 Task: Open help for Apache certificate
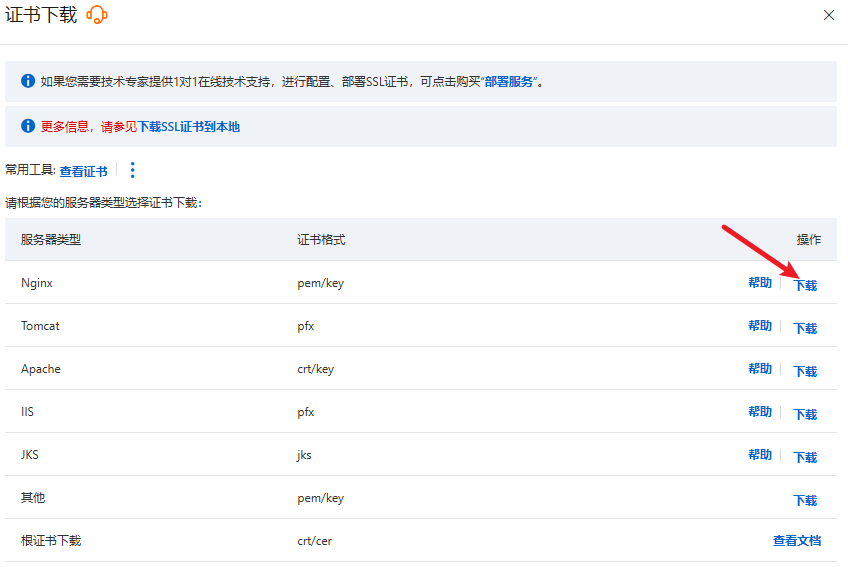[760, 369]
